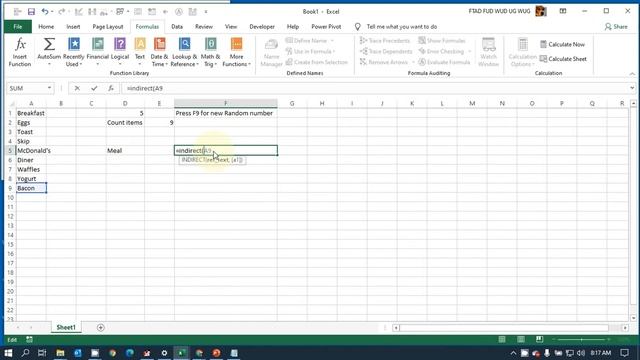Switch to the Review tab
Image resolution: width=640 pixels, height=360 pixels.
coord(204,27)
